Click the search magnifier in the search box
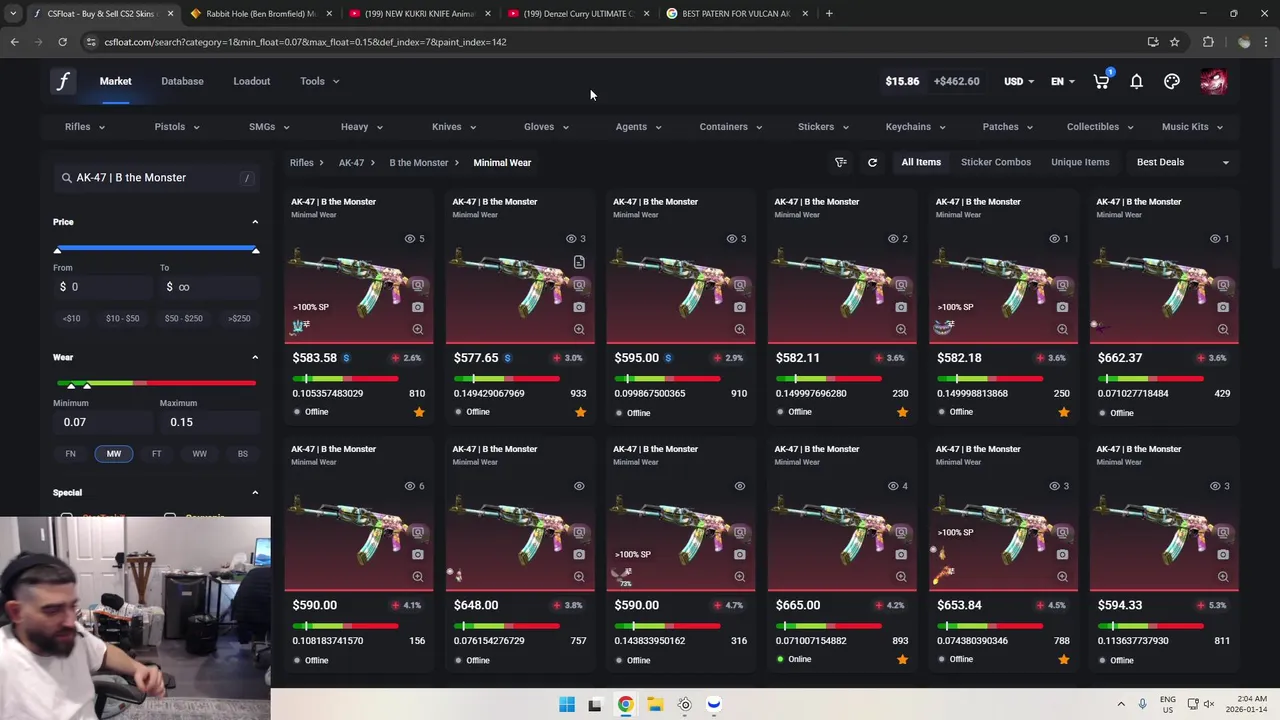This screenshot has width=1280, height=720. point(67,178)
